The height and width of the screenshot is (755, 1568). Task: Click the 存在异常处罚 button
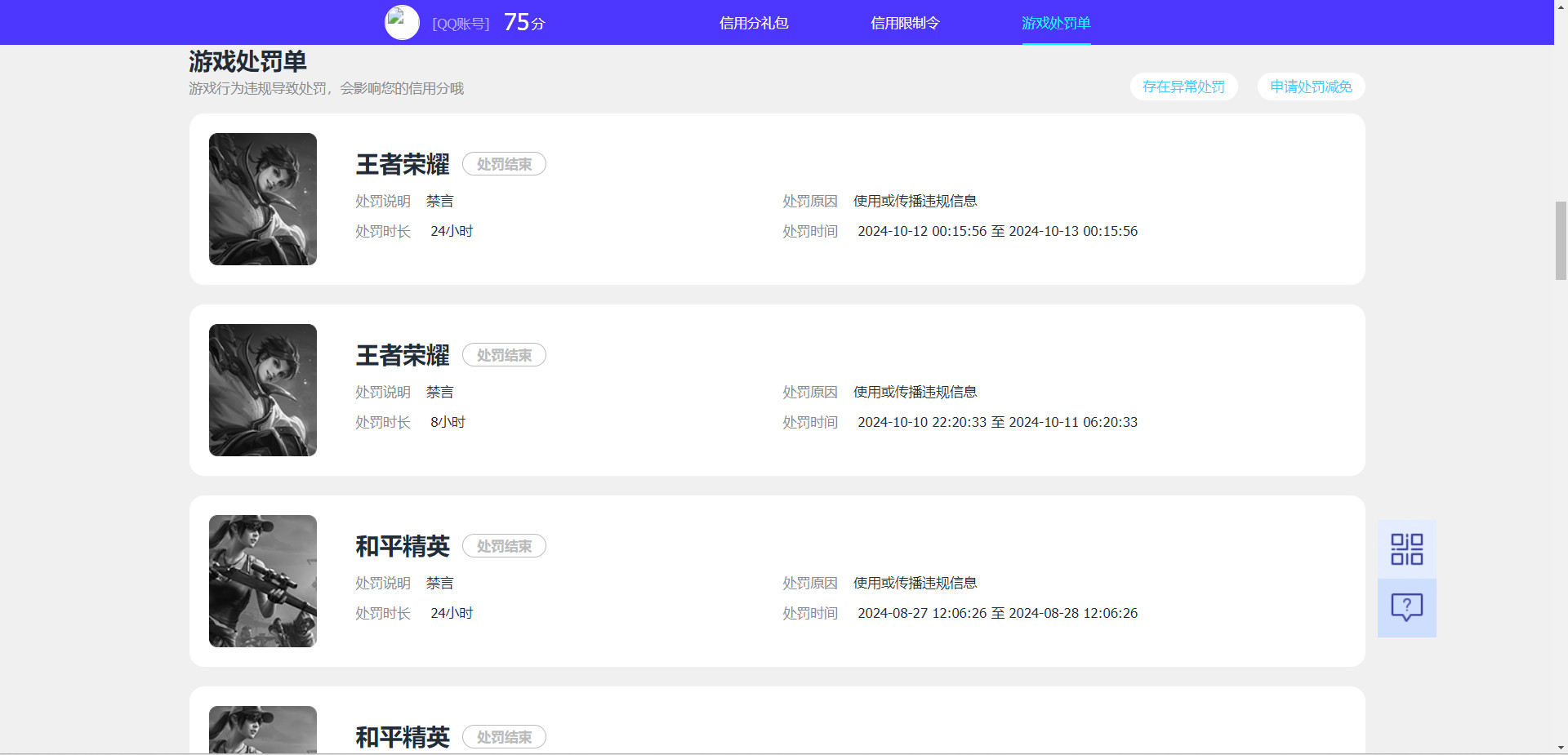coord(1183,87)
